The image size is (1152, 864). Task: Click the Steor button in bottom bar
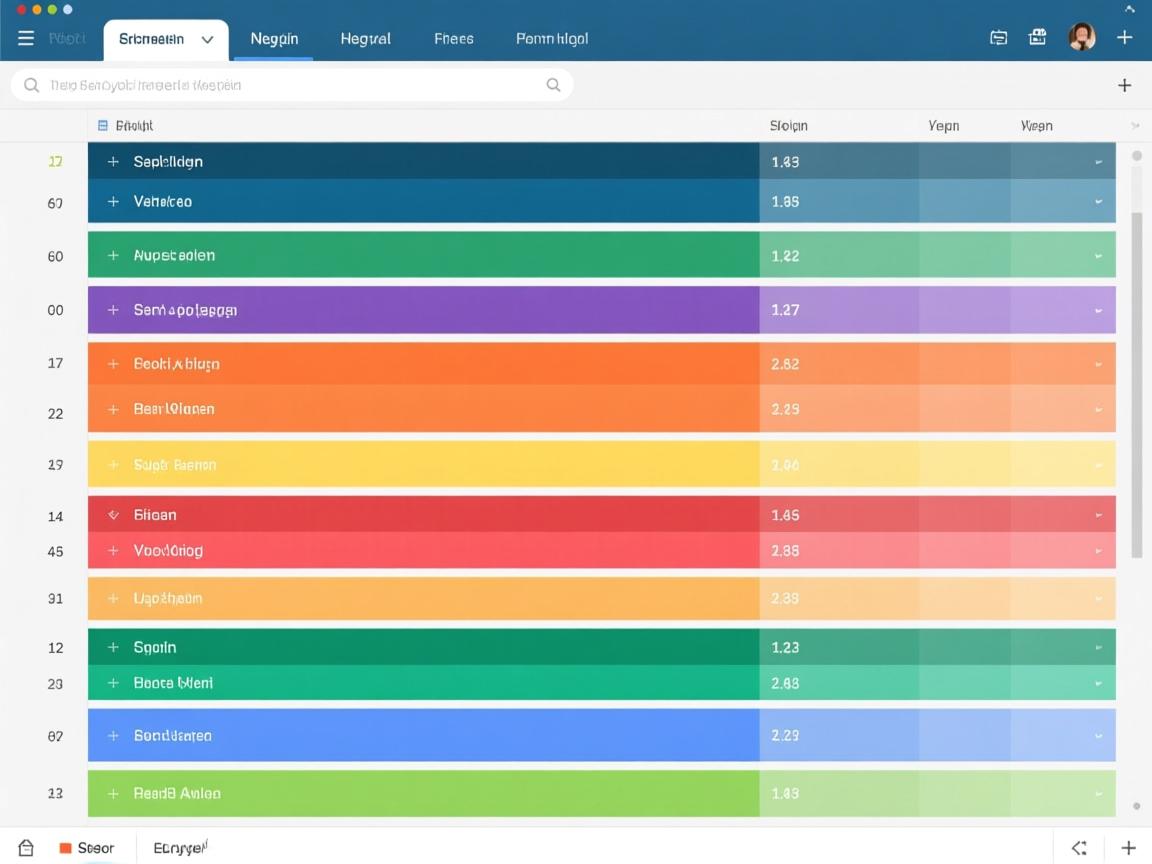click(87, 848)
